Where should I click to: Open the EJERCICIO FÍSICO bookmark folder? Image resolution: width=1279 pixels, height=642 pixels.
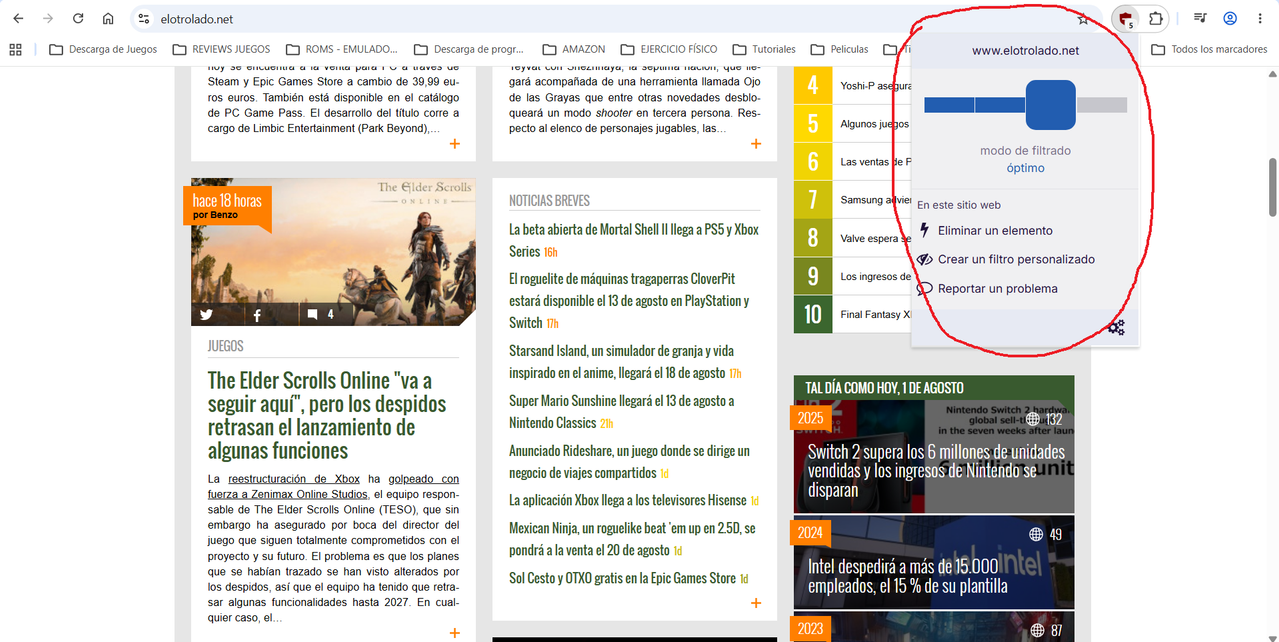tap(669, 49)
